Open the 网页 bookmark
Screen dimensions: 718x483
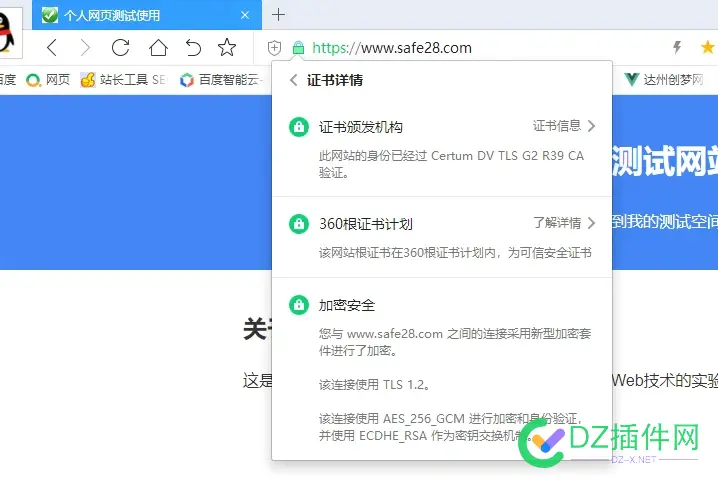click(x=48, y=80)
